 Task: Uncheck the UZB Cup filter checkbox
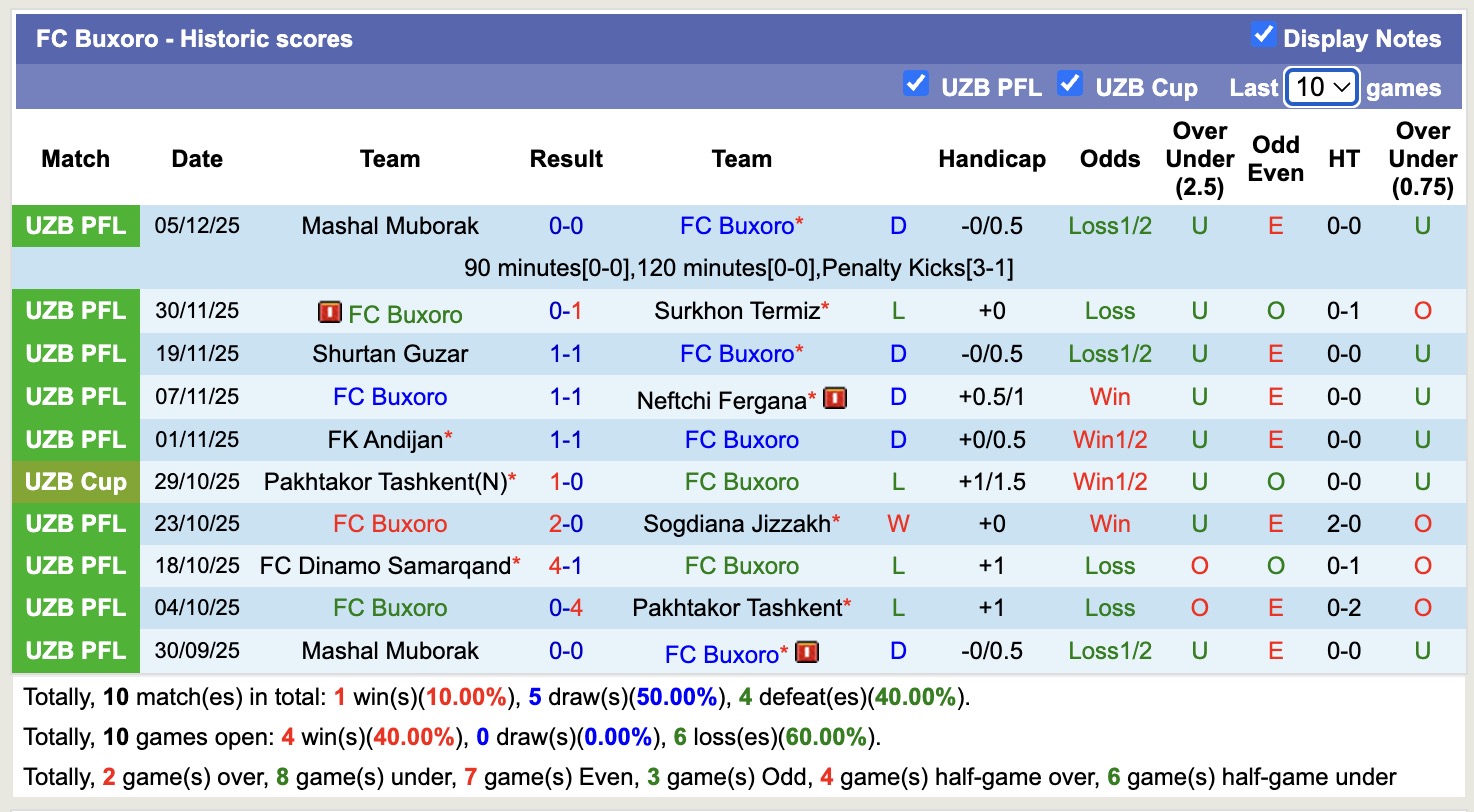point(1070,84)
